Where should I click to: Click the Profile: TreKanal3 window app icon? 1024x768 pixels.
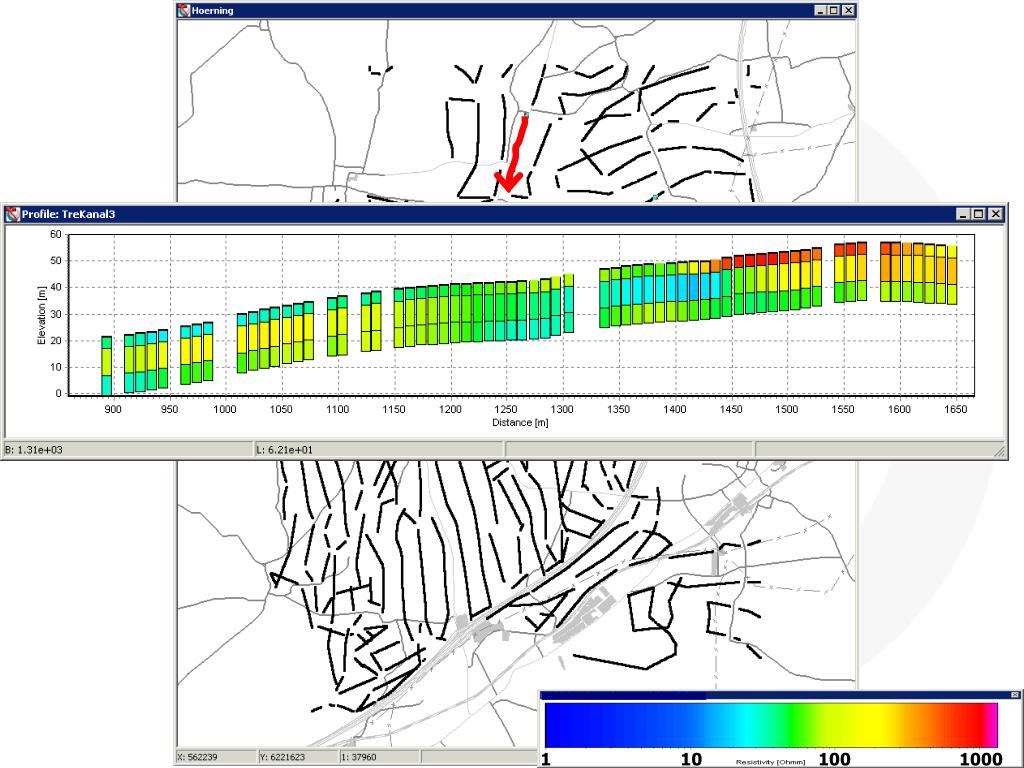(x=12, y=214)
